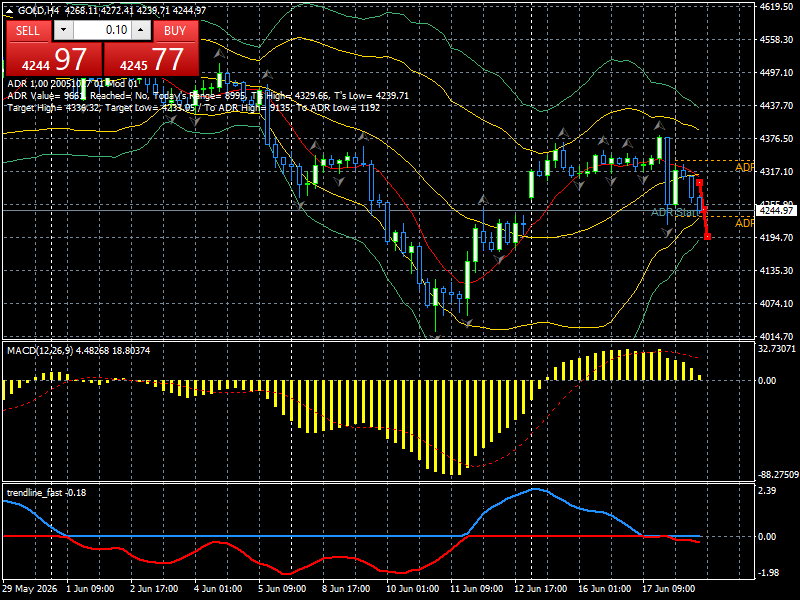Click the ADR Value info line

pyautogui.click(x=208, y=96)
